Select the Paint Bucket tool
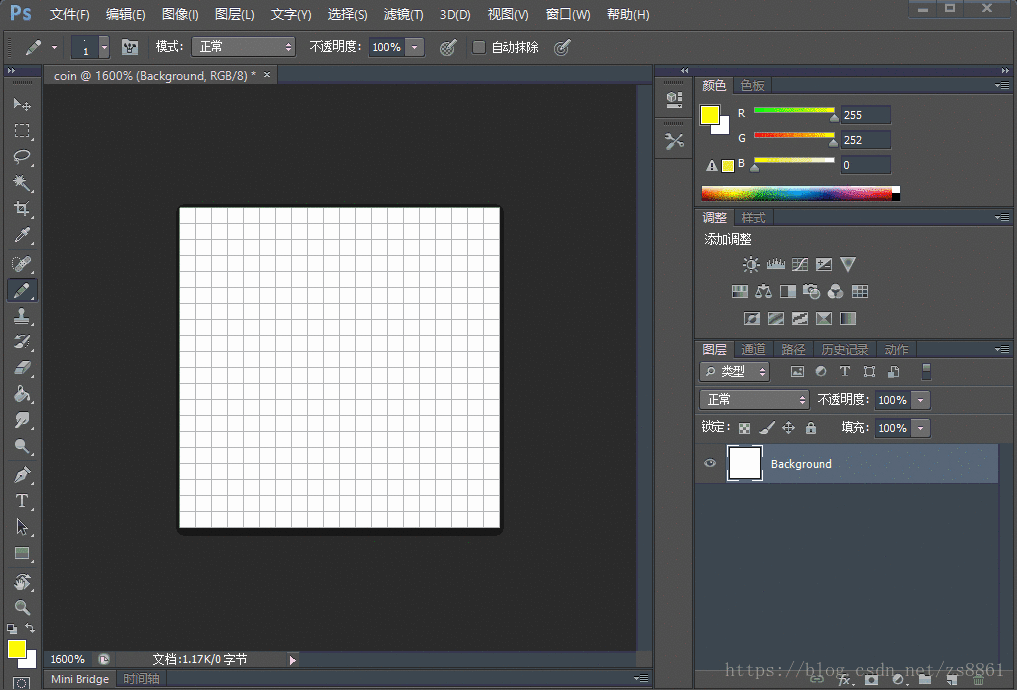The image size is (1017, 690). [x=22, y=394]
